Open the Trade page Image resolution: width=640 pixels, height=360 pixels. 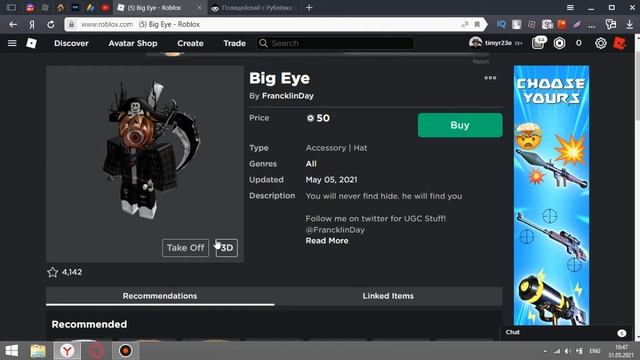click(x=234, y=43)
